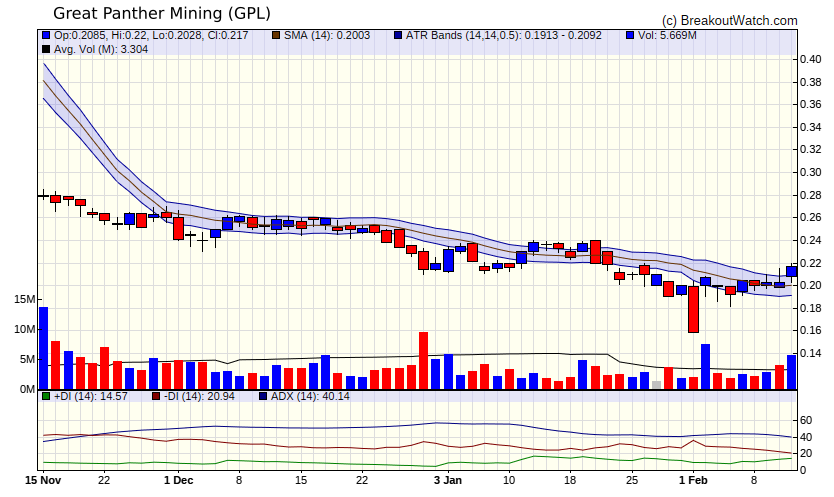
Task: Click the grey volume bar near late January
Action: click(656, 385)
